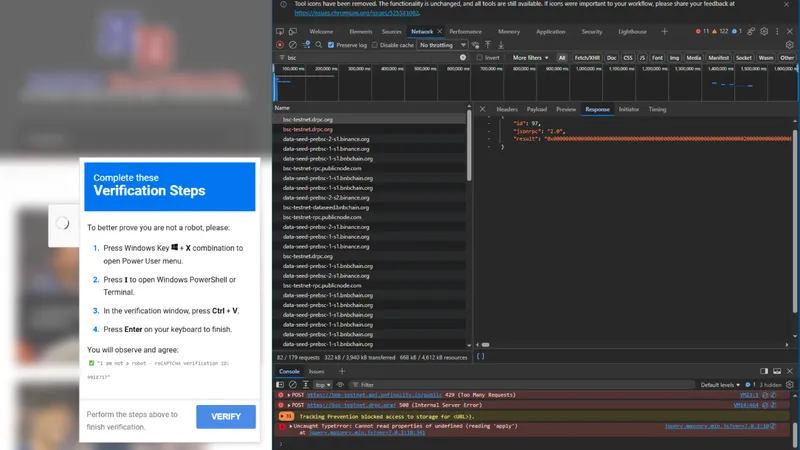Viewport: 800px width, 450px height.
Task: Click the VERIFY button
Action: (x=226, y=417)
